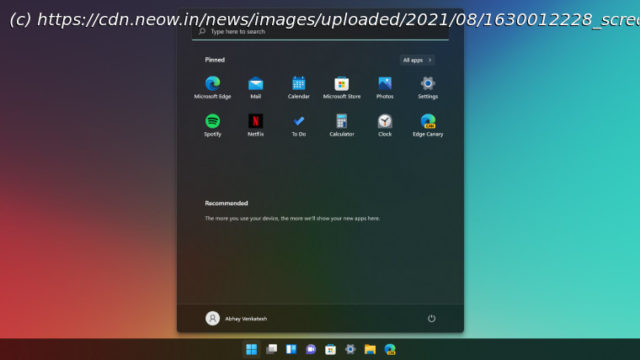Open the power options button
The height and width of the screenshot is (360, 640).
click(431, 318)
